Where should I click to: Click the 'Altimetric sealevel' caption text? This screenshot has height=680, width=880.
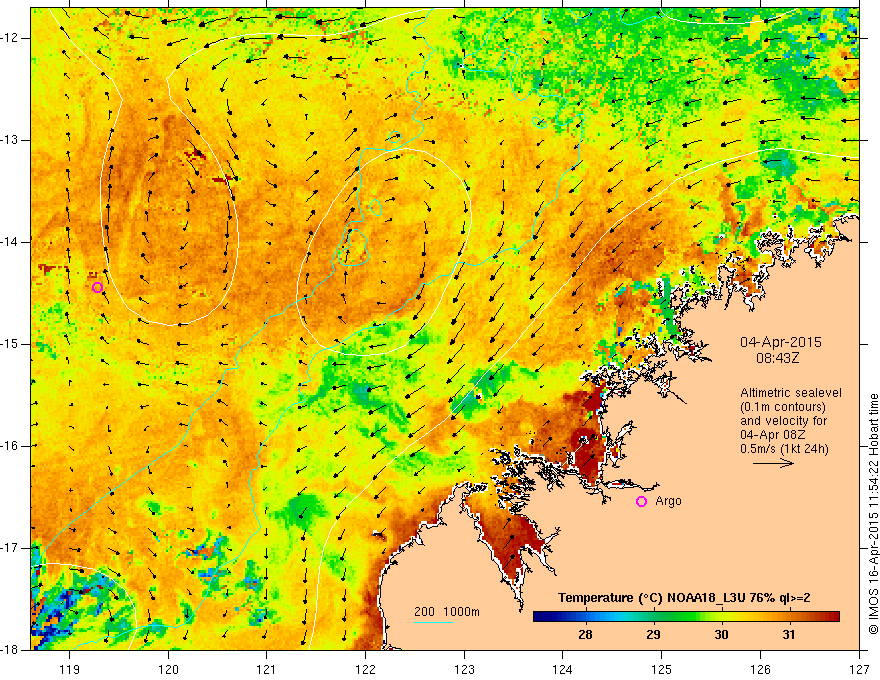[791, 393]
